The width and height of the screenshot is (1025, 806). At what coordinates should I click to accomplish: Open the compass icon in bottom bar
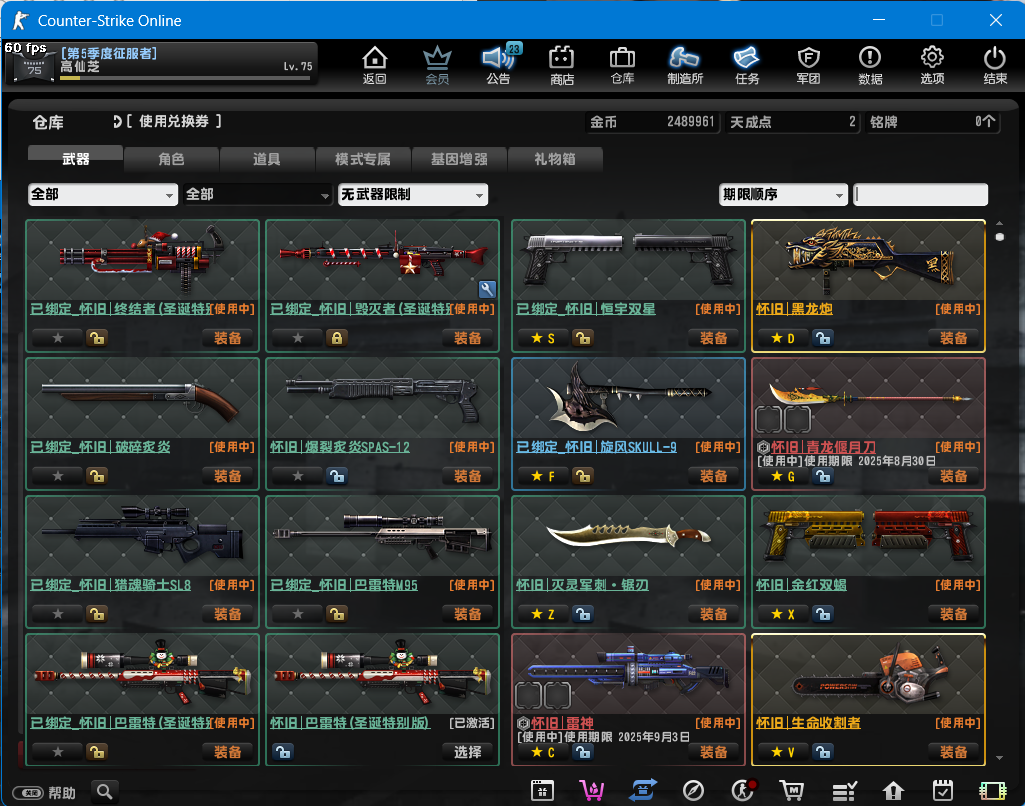coord(693,790)
